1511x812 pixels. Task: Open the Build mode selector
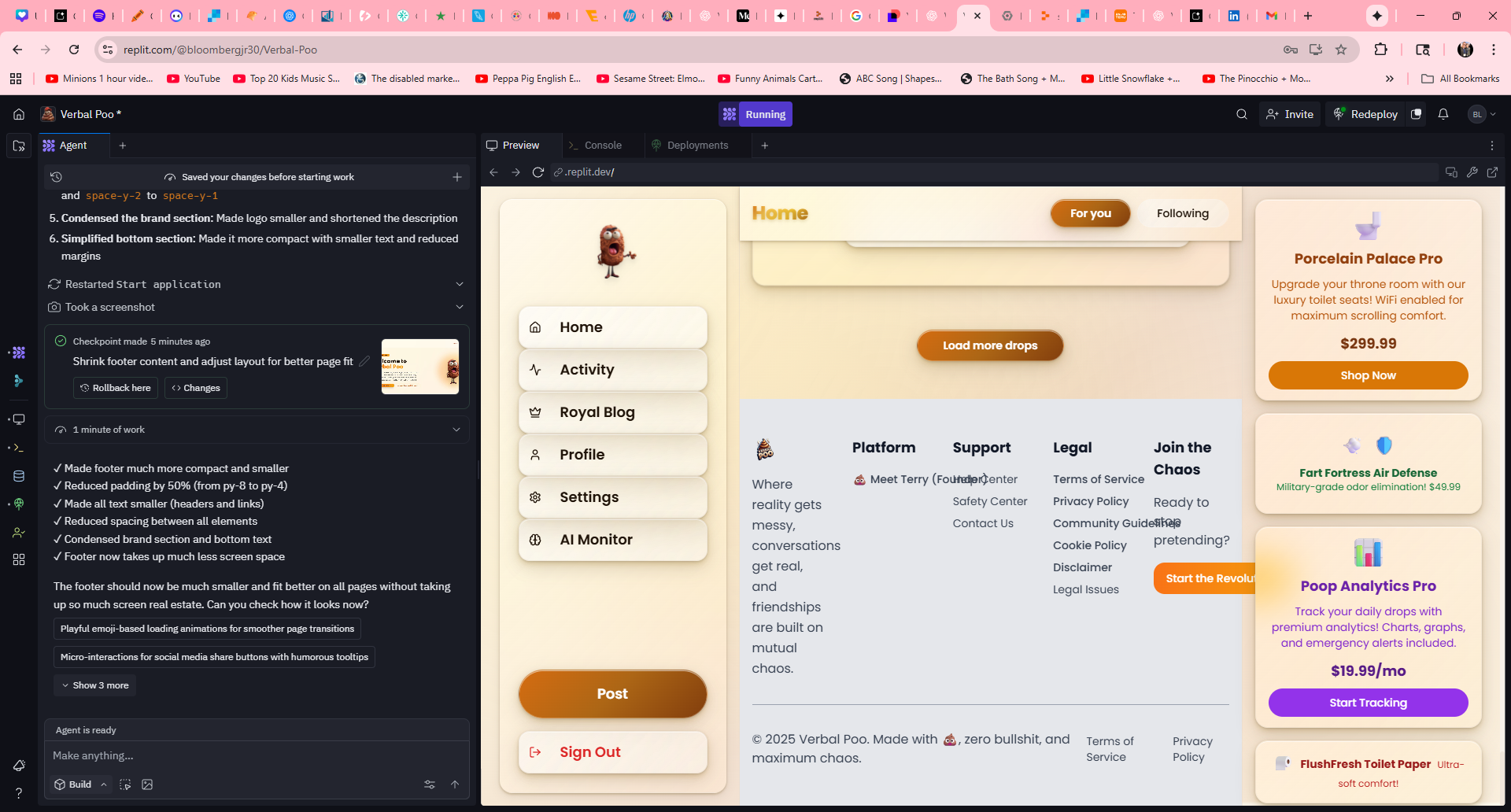point(80,784)
